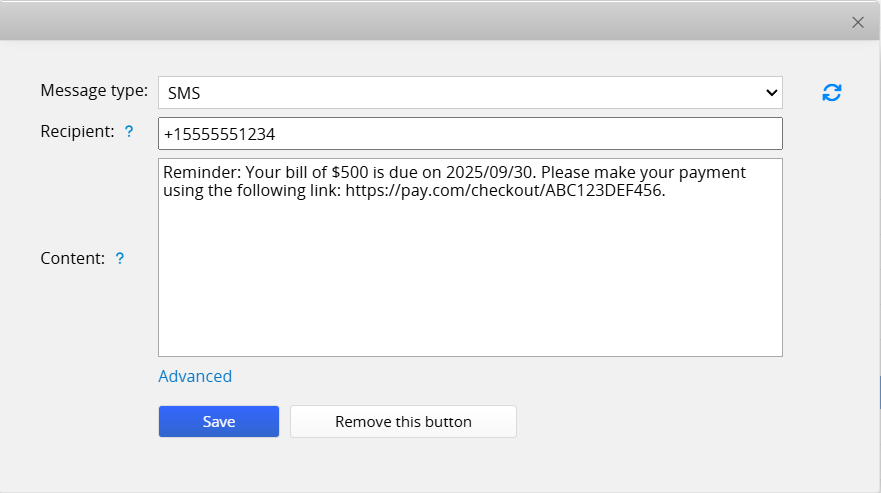Click the "Content:" label text
881x493 pixels.
pyautogui.click(x=72, y=258)
